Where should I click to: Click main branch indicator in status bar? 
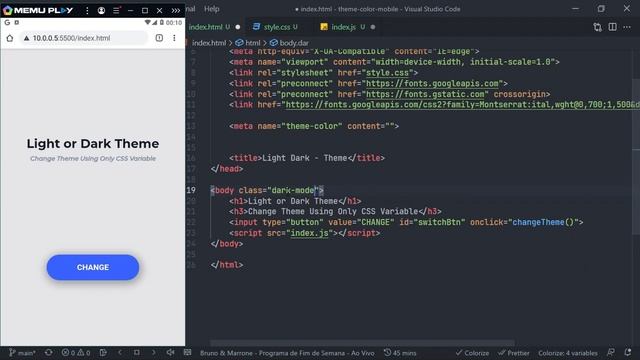pyautogui.click(x=22, y=353)
